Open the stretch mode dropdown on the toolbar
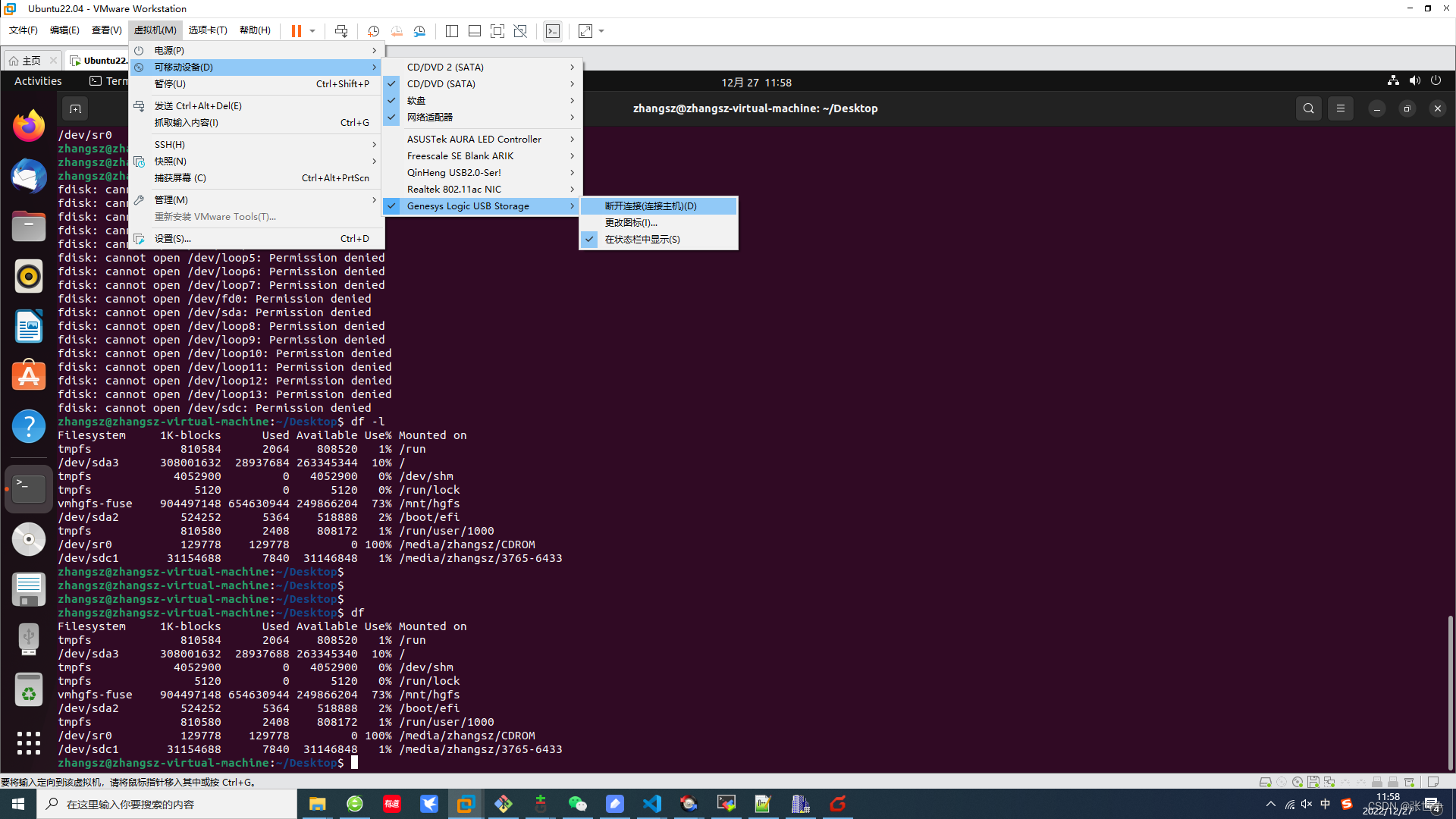This screenshot has width=1456, height=819. 600,31
